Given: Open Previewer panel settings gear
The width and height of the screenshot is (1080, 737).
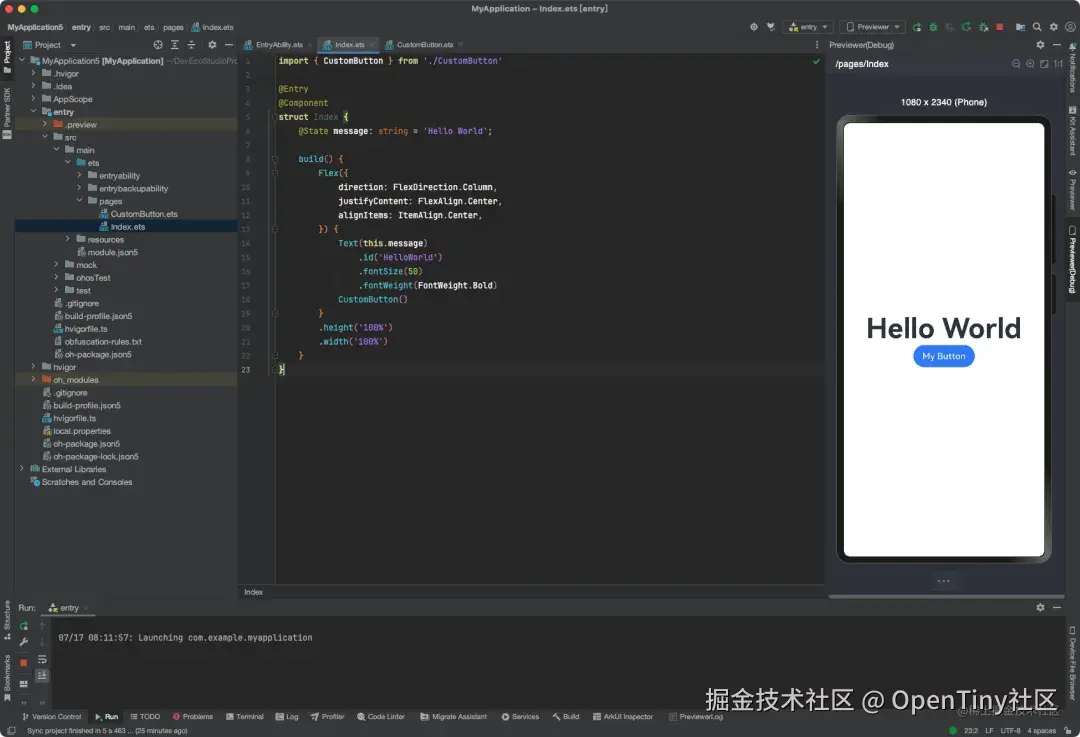Looking at the screenshot, I should click(1040, 45).
